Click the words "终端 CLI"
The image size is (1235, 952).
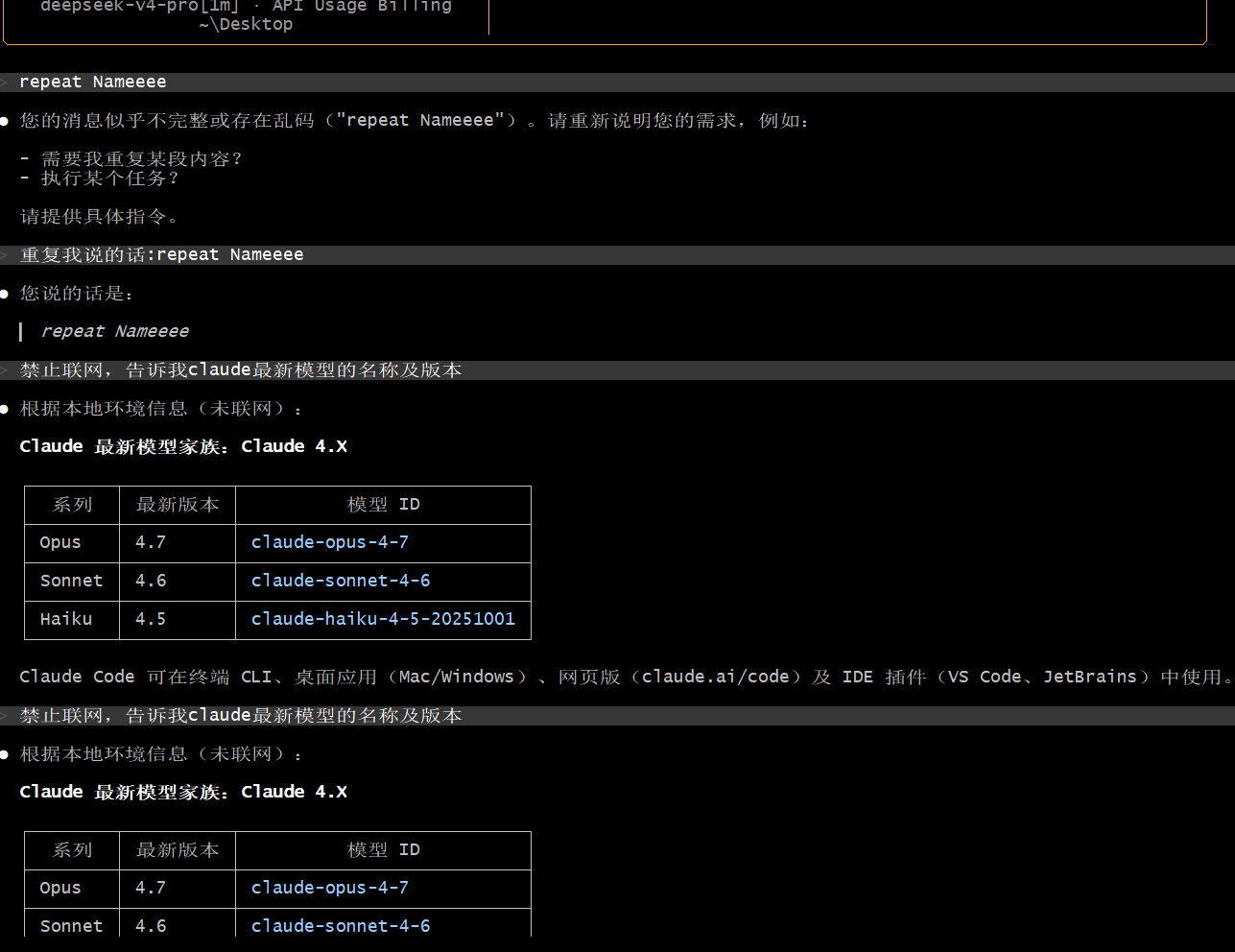[x=230, y=678]
